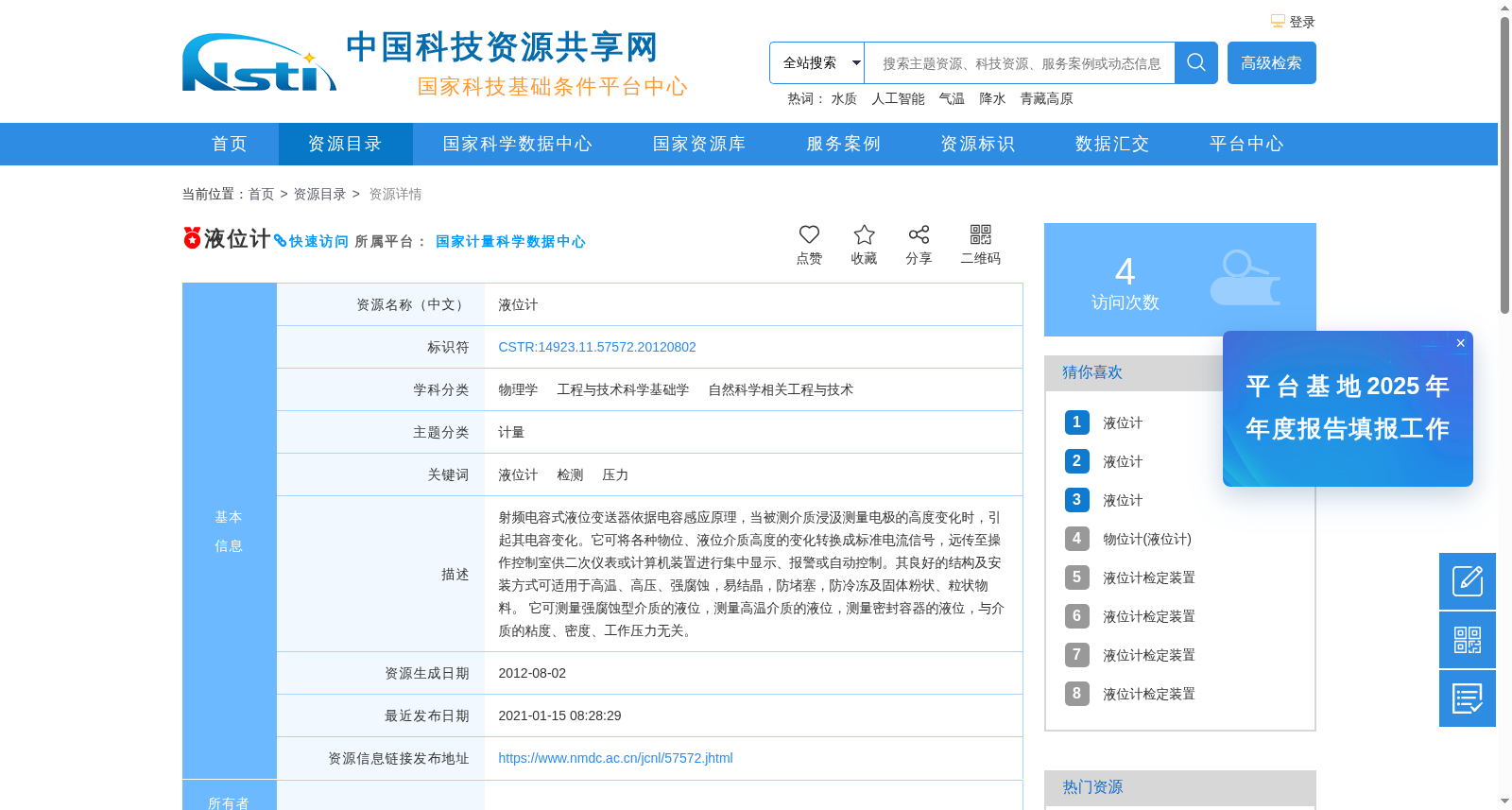Screen dimensions: 1512x810
Task: Click the search keyword input field
Action: click(1020, 62)
